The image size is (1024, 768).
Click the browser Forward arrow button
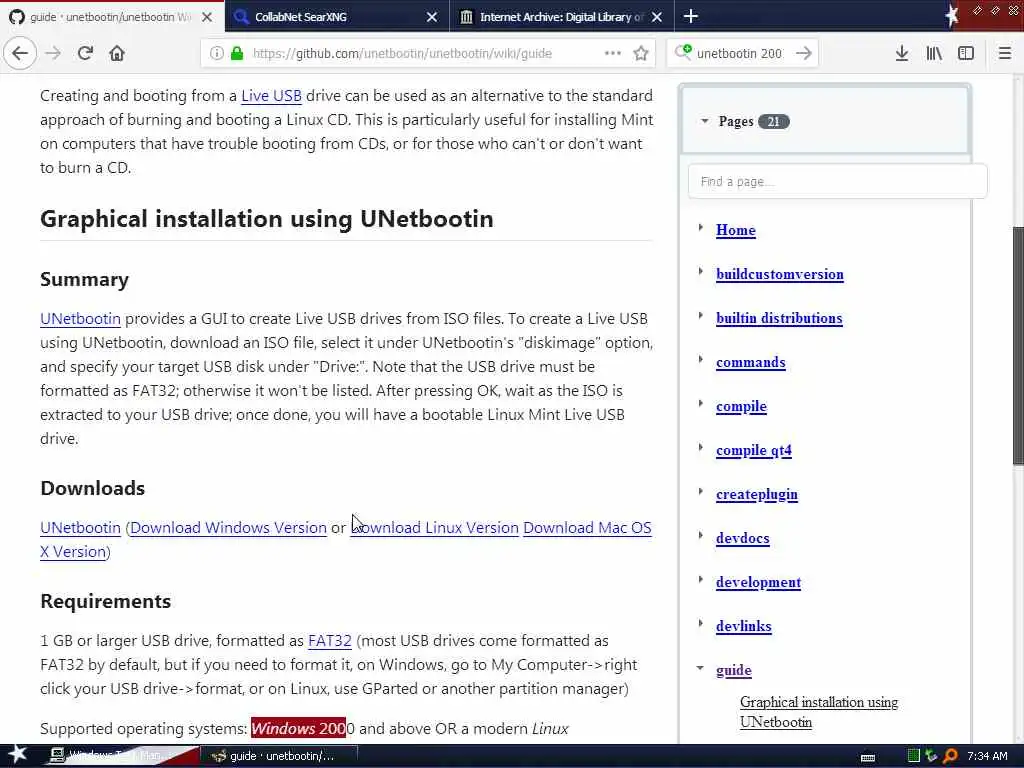tap(54, 54)
